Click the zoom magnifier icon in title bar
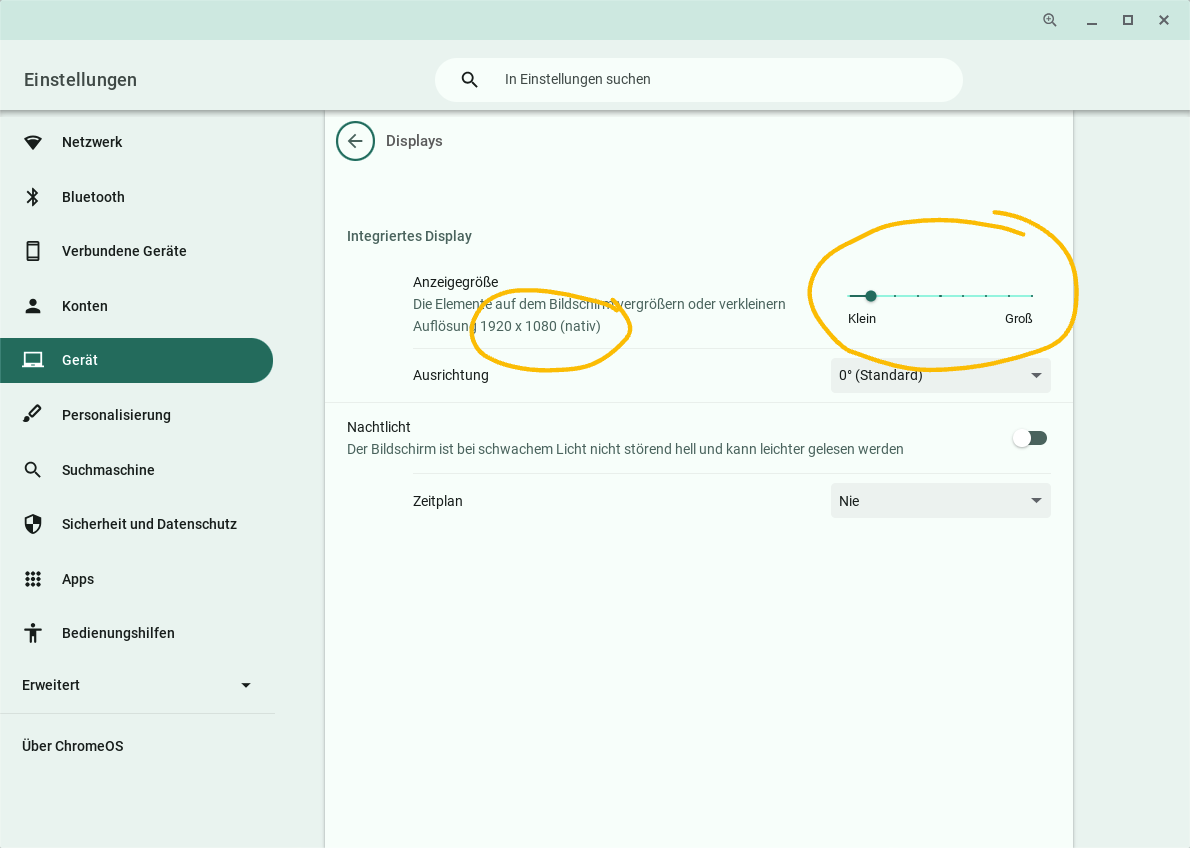Viewport: 1190px width, 848px height. [x=1050, y=20]
